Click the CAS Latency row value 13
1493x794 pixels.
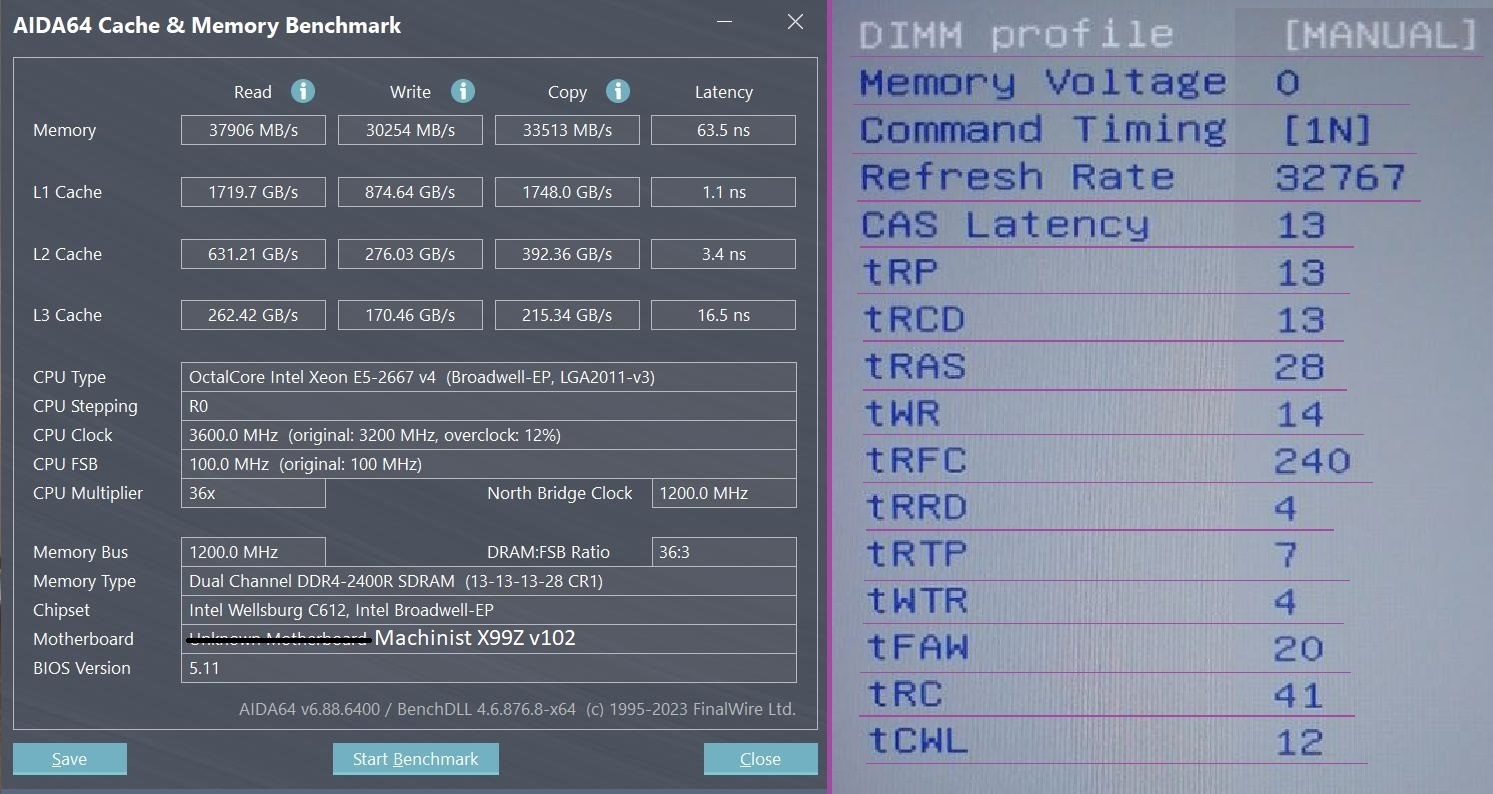[1301, 225]
